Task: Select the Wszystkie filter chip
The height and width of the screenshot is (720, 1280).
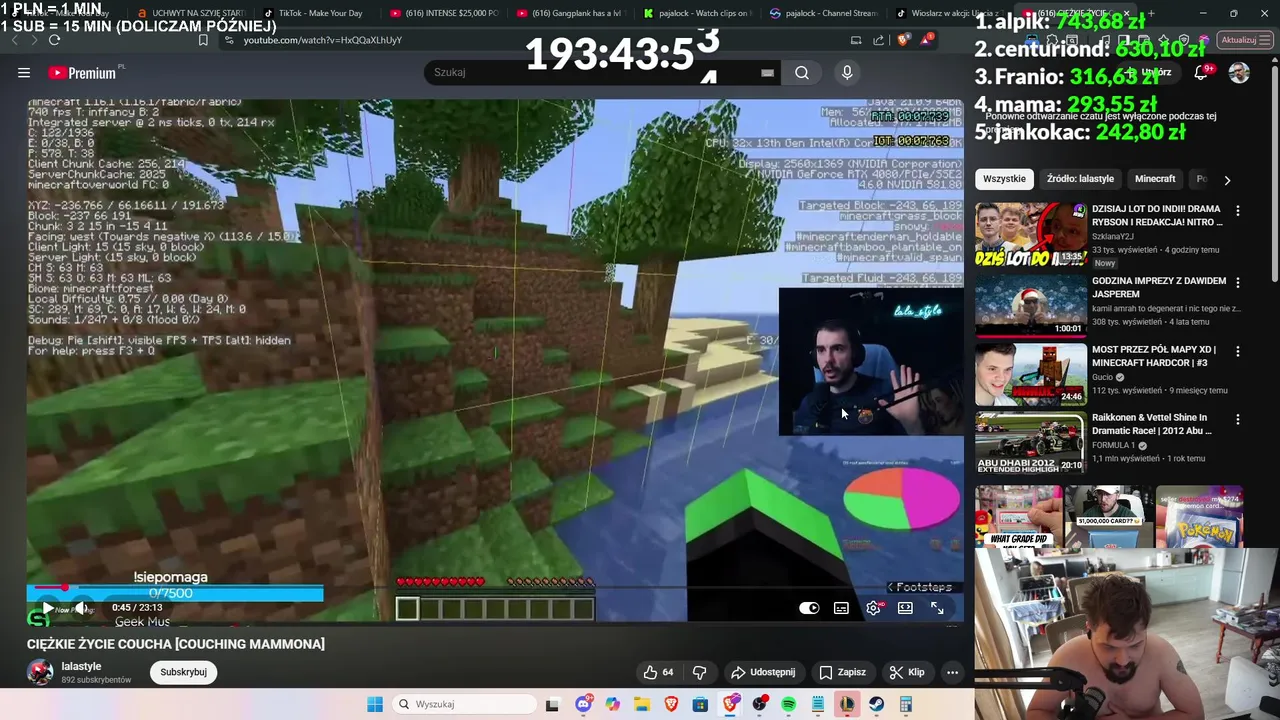Action: (1004, 179)
